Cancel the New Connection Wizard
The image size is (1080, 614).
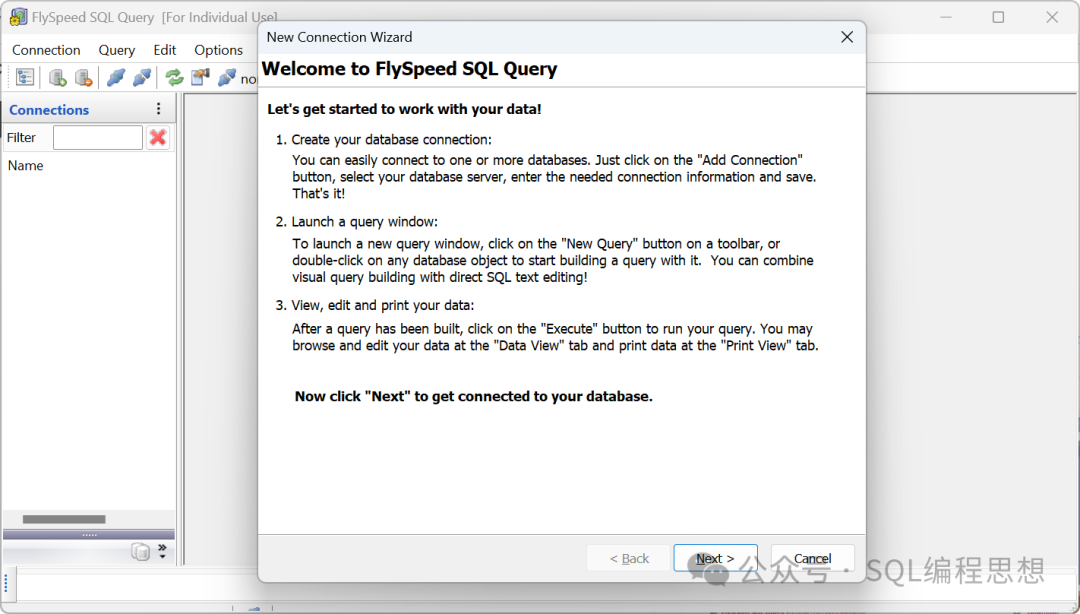click(812, 558)
